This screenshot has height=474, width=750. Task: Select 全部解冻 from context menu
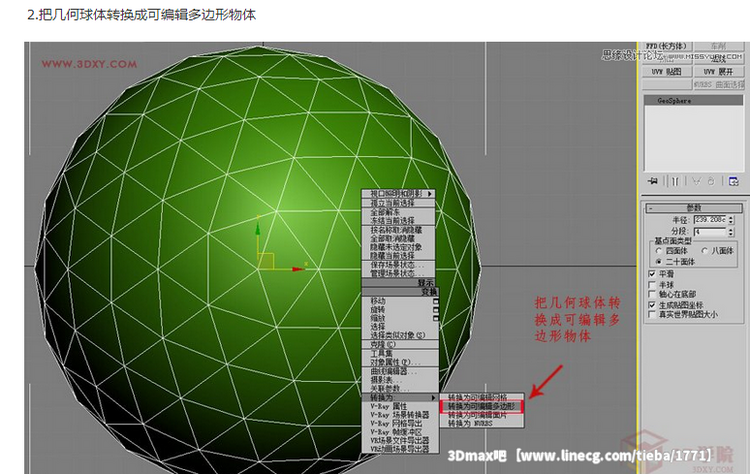coord(398,212)
